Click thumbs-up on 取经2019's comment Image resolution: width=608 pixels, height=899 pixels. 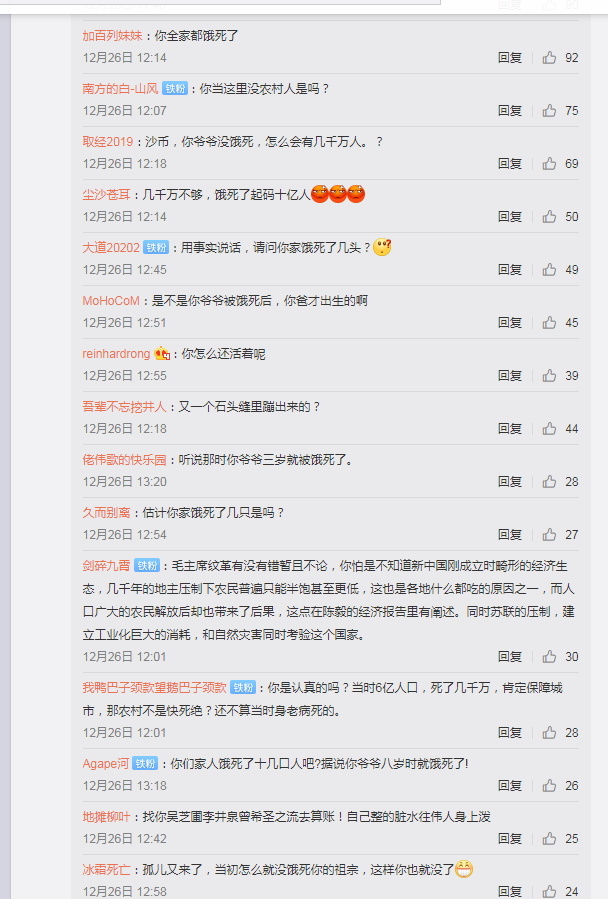pos(549,163)
